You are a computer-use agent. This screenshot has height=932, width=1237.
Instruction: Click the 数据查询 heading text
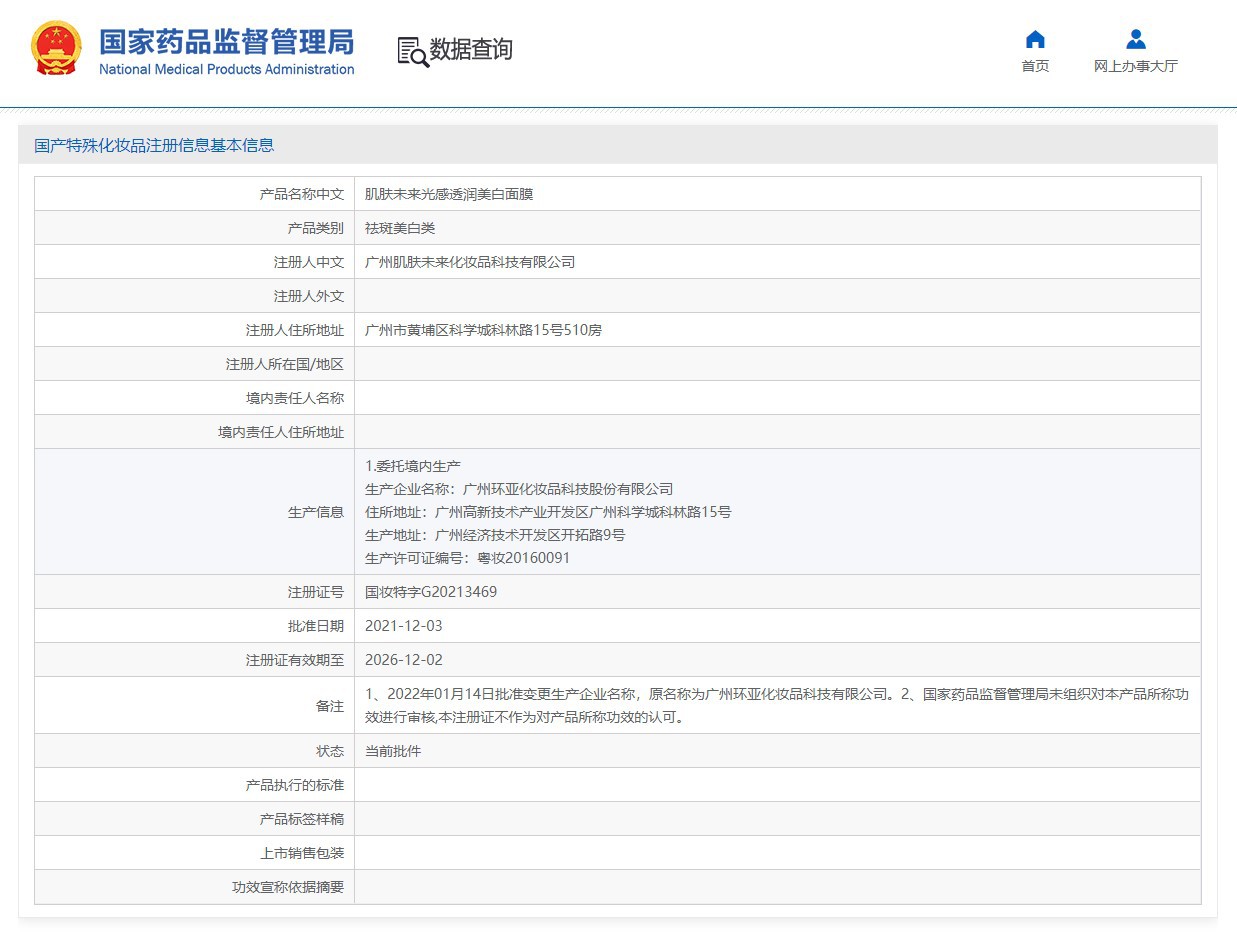(471, 49)
